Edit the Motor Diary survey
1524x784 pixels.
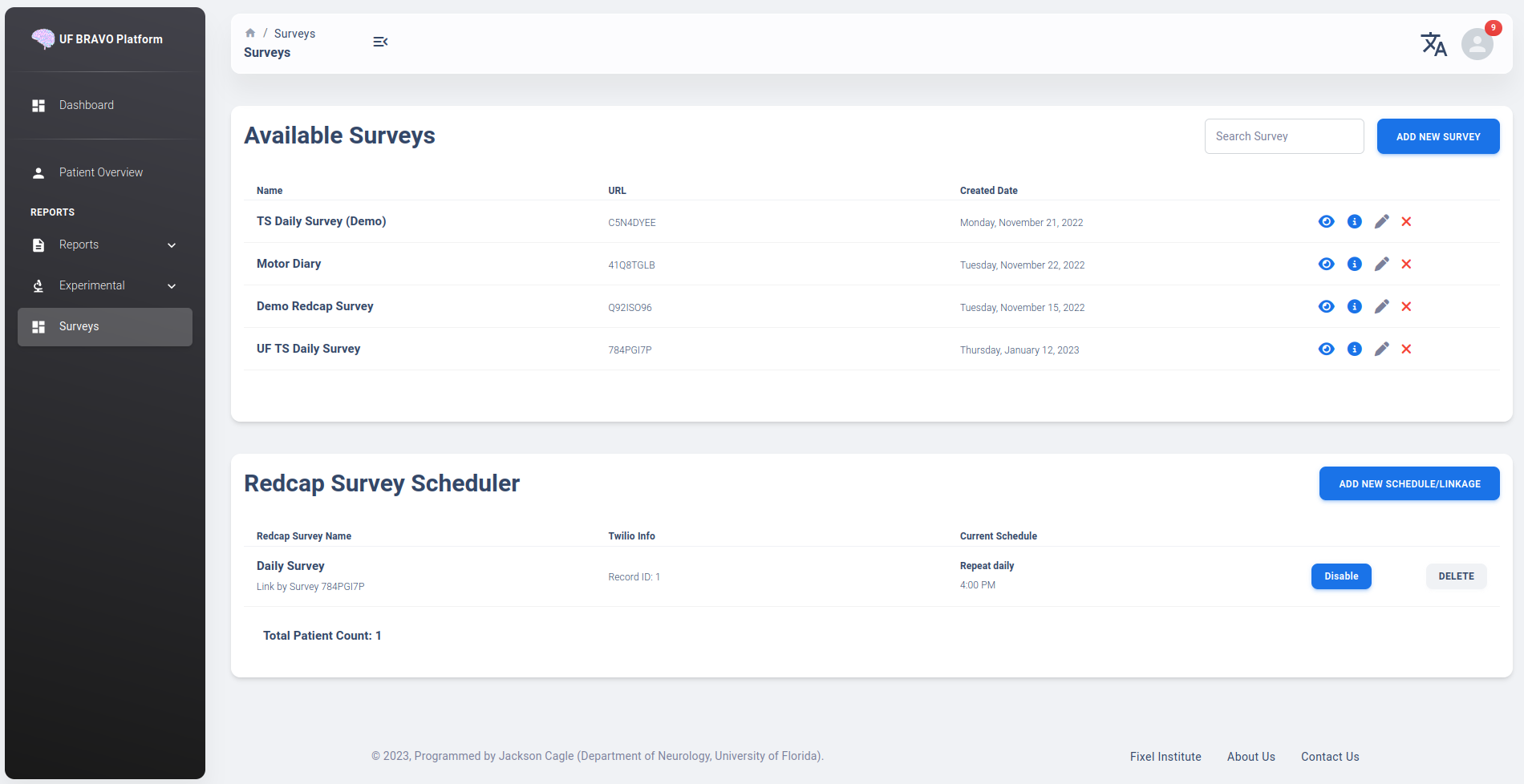tap(1381, 265)
